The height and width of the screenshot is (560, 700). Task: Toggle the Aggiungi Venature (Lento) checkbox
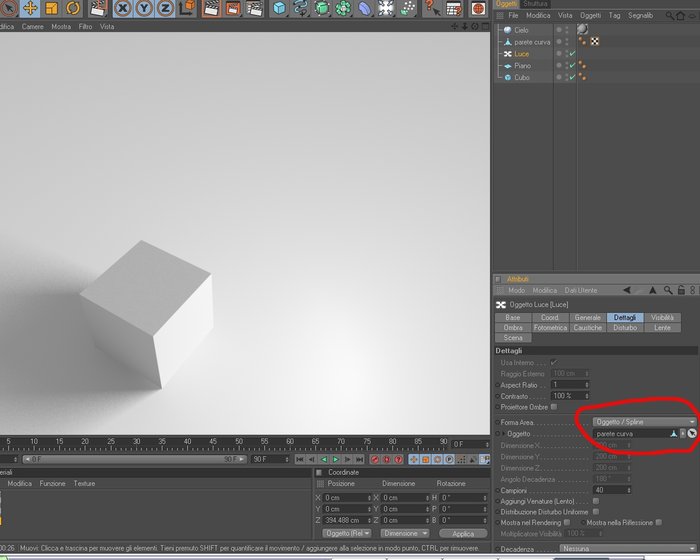click(596, 501)
